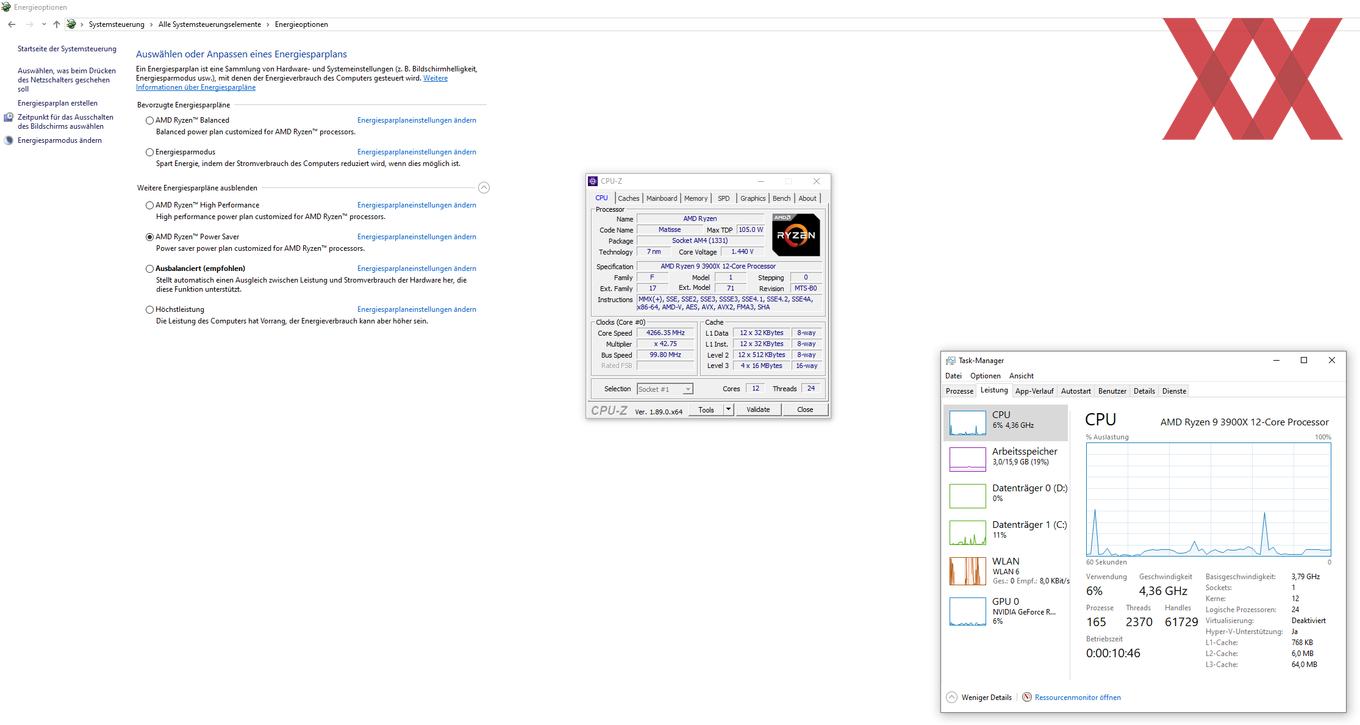
Task: Click the Validate button in CPU-Z
Action: pyautogui.click(x=758, y=410)
